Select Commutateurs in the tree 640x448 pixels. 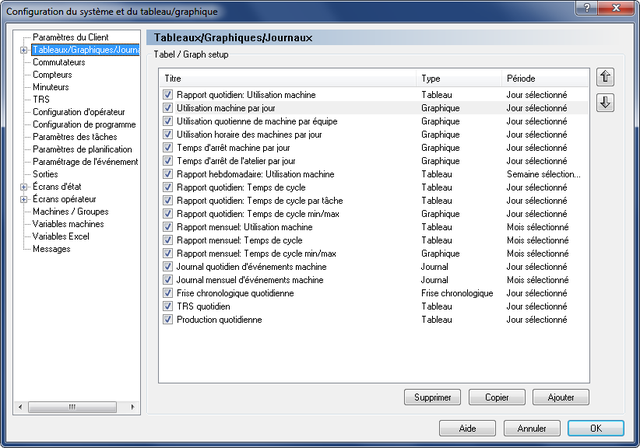(59, 62)
